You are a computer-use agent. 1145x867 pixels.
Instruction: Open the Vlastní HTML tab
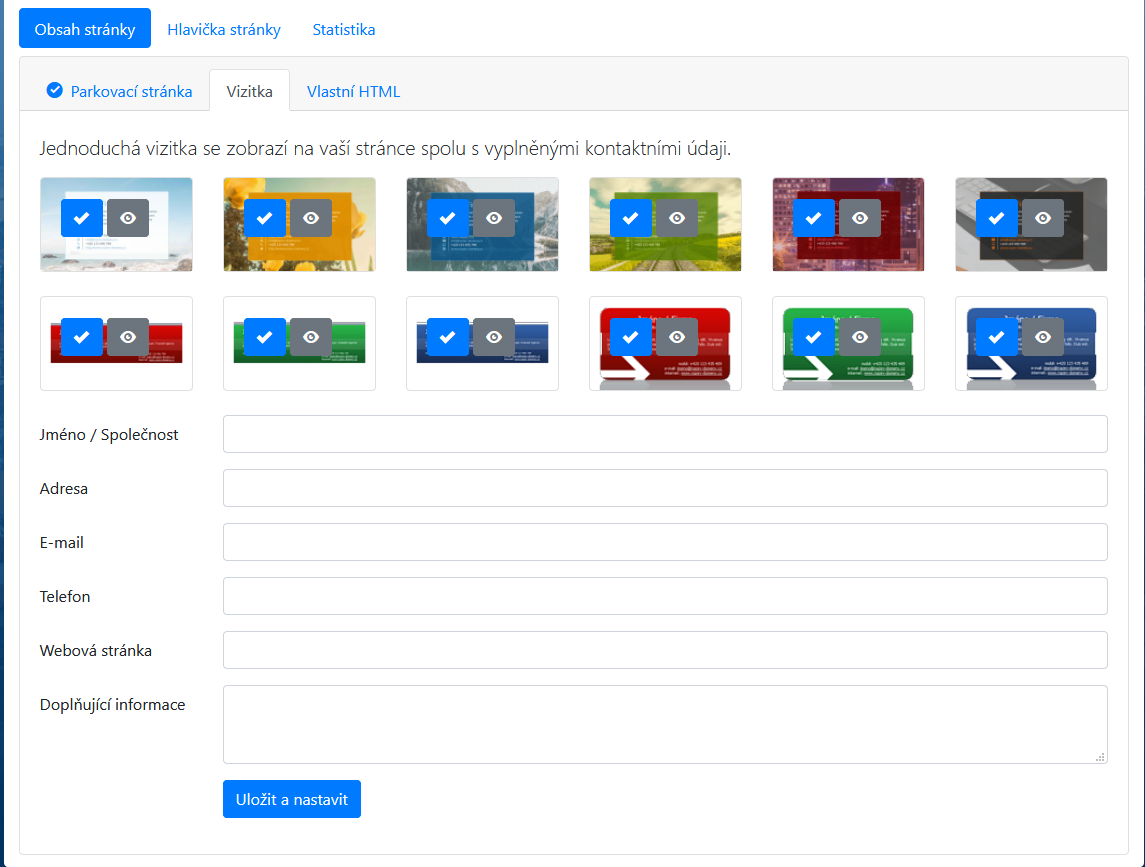pos(353,91)
